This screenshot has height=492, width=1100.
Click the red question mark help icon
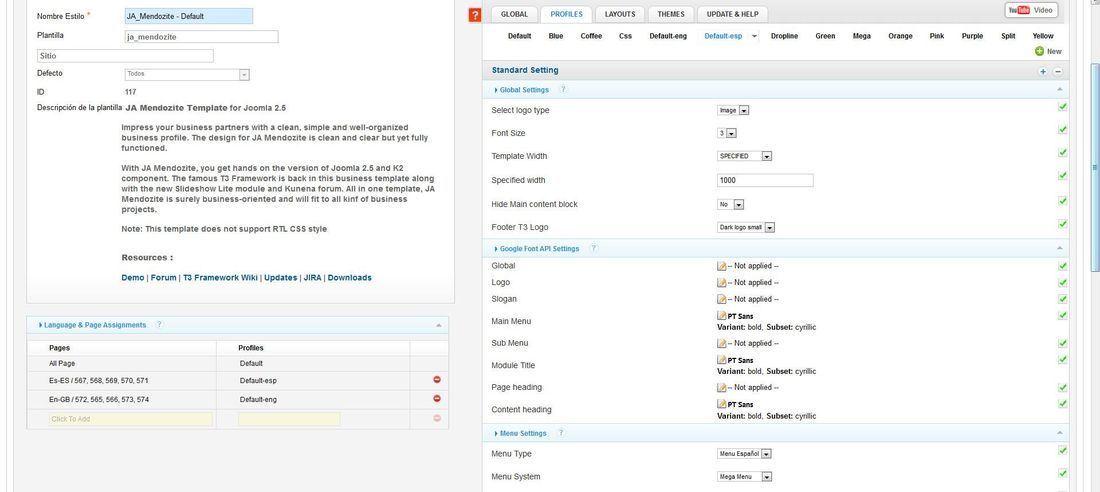point(475,15)
